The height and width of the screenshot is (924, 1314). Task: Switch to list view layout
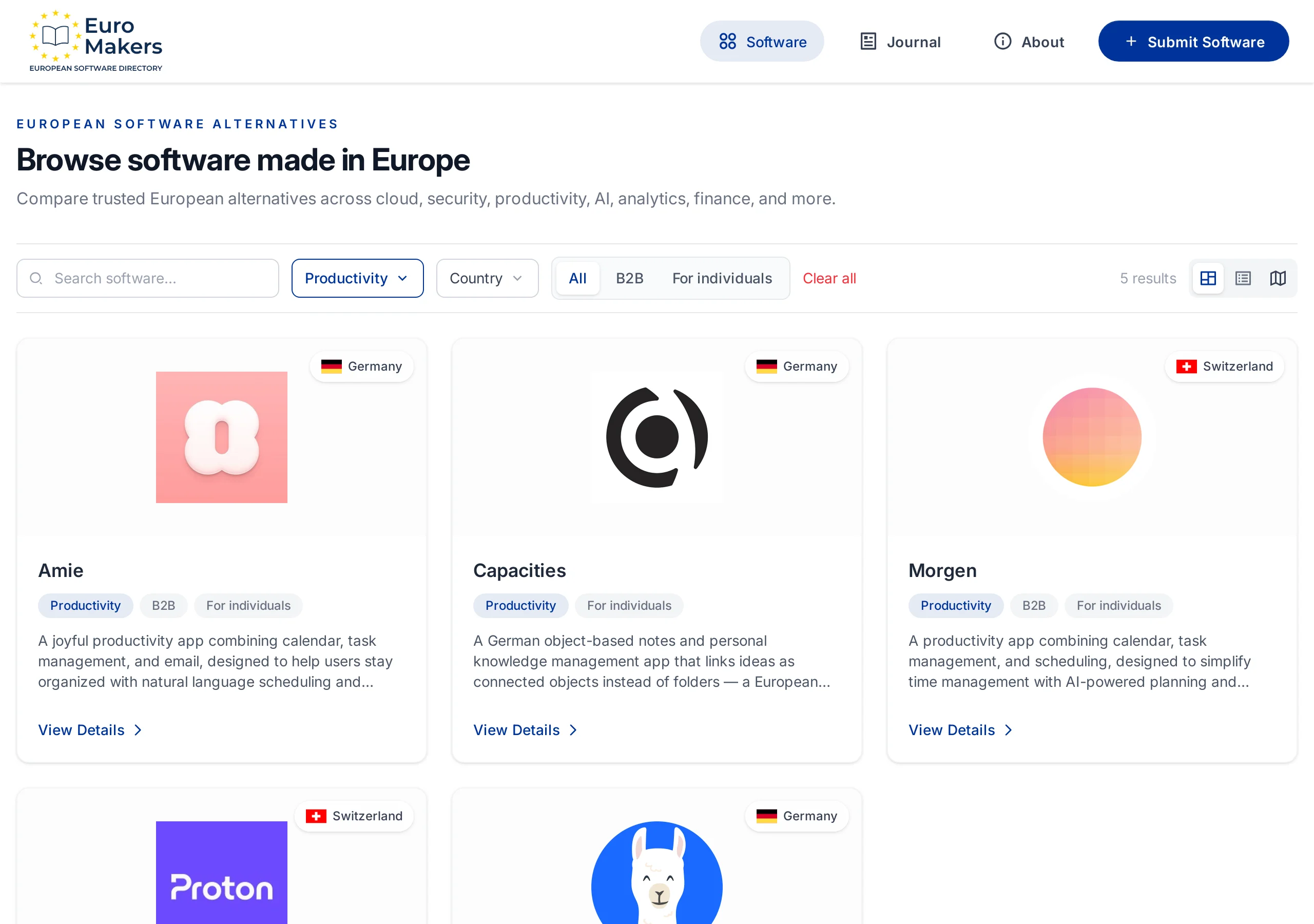pyautogui.click(x=1243, y=278)
